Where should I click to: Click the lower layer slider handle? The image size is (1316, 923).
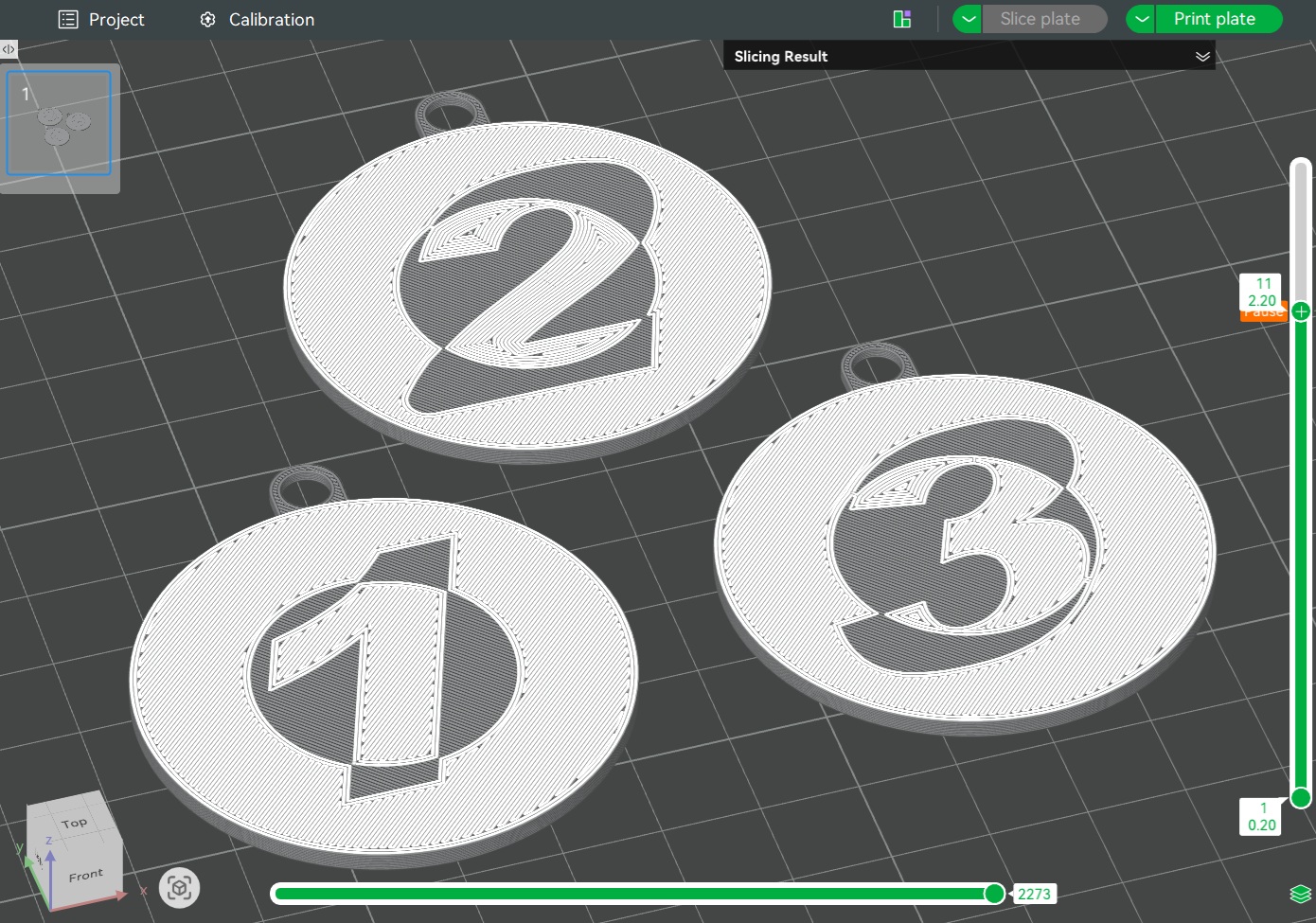click(x=1301, y=798)
